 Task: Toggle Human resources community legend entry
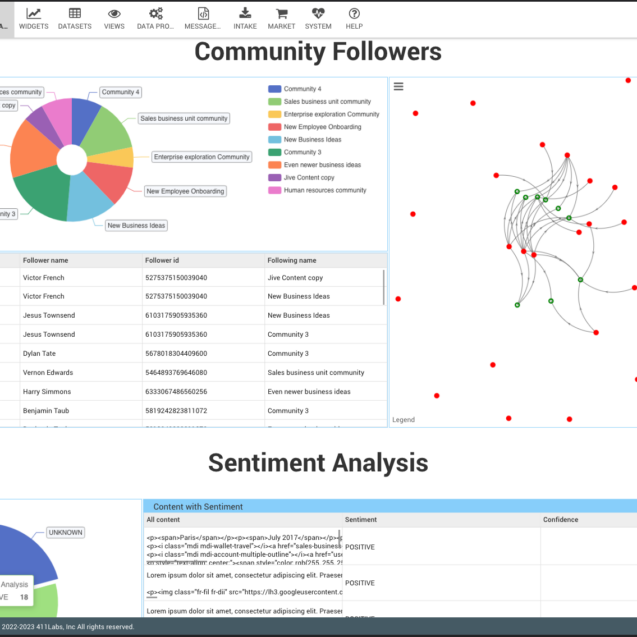point(317,190)
